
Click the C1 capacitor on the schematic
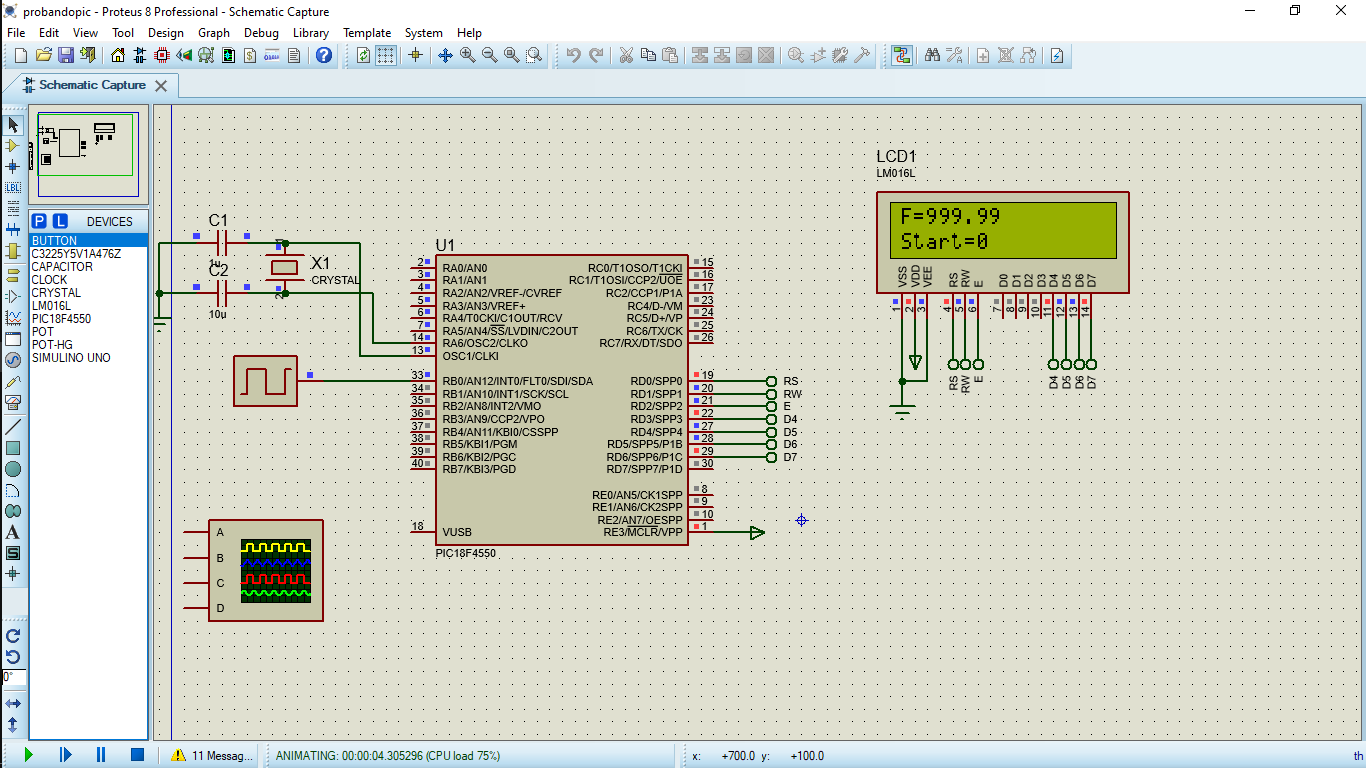coord(222,241)
